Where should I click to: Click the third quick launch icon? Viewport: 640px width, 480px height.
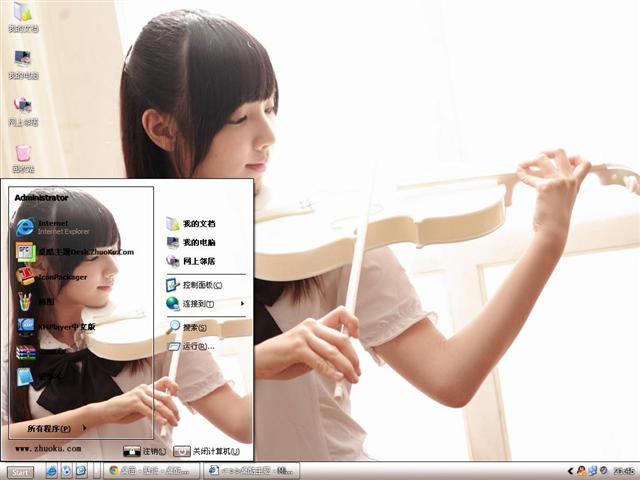click(x=81, y=471)
